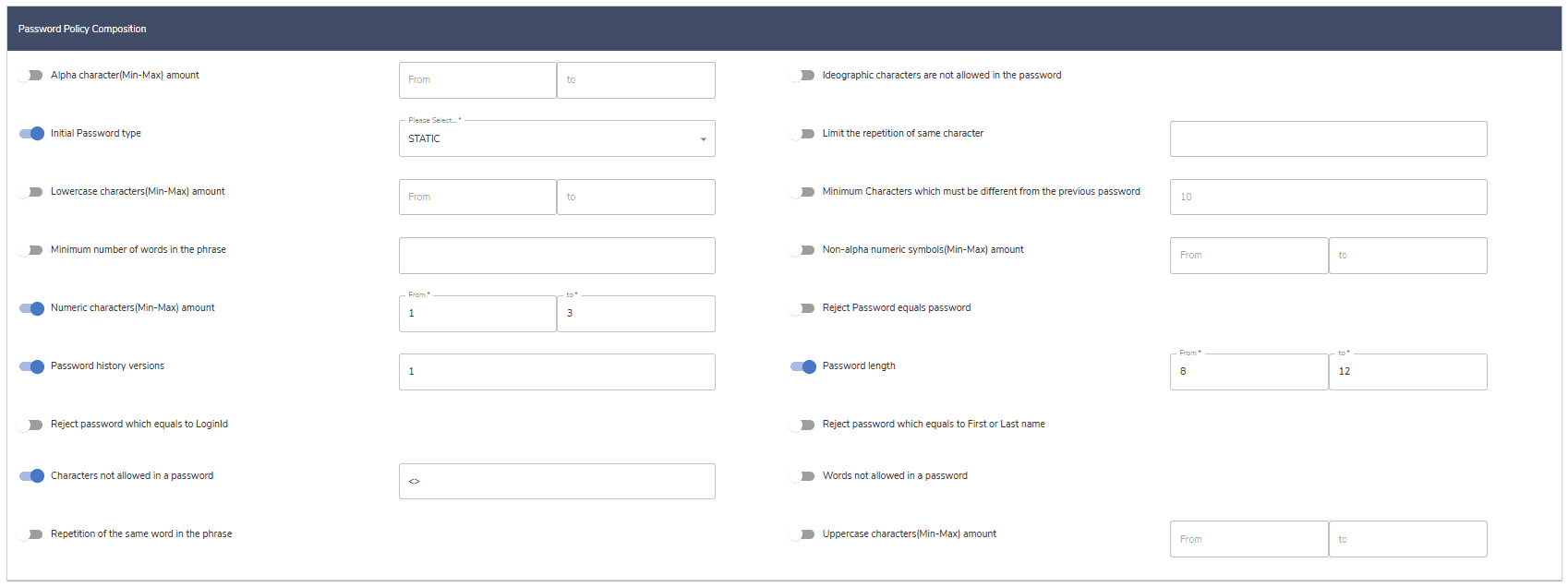Enable Reject password which equals to LoginId
1568x587 pixels.
tap(31, 425)
